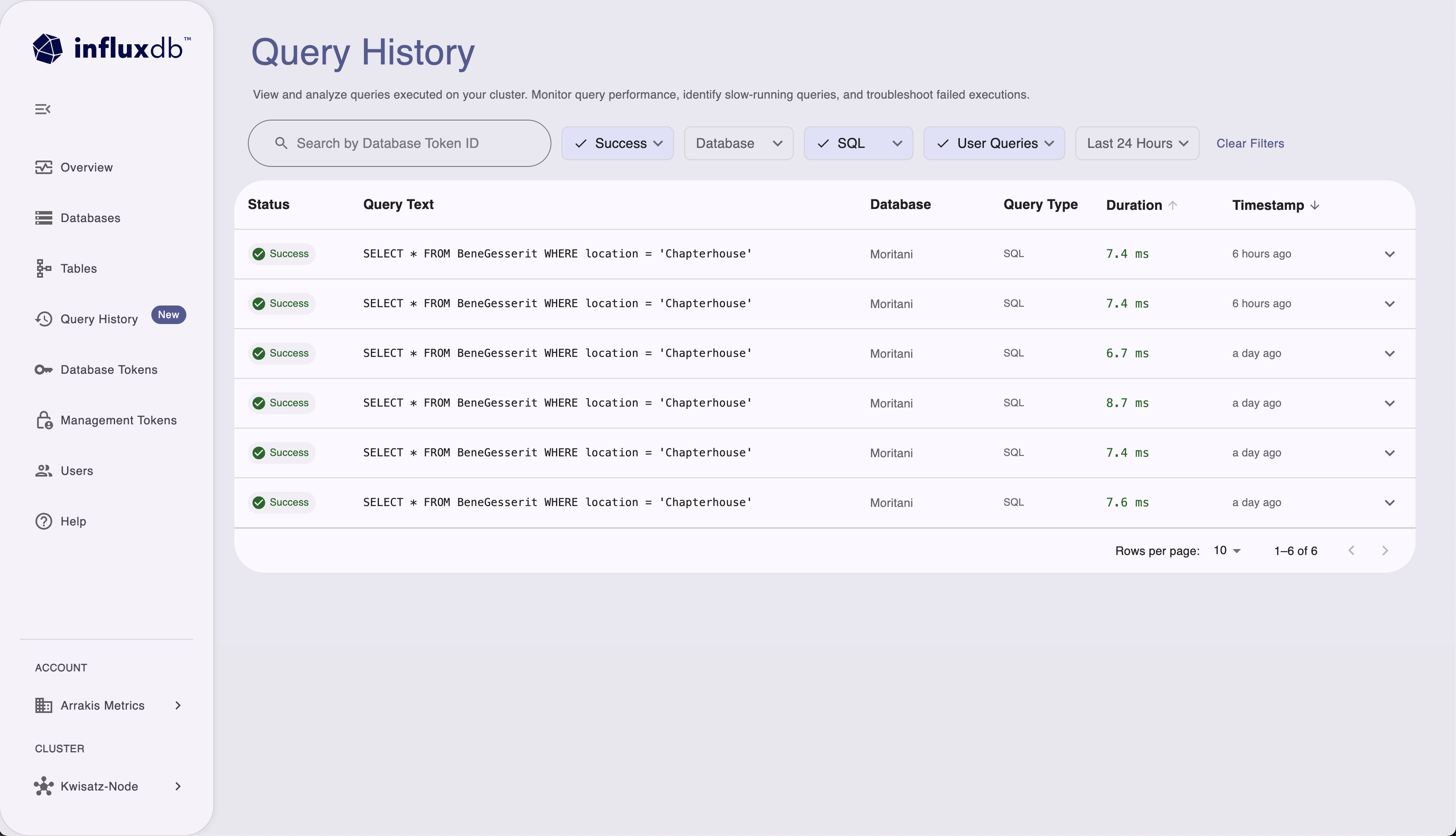Viewport: 1456px width, 836px height.
Task: Open the Users section
Action: (x=76, y=471)
